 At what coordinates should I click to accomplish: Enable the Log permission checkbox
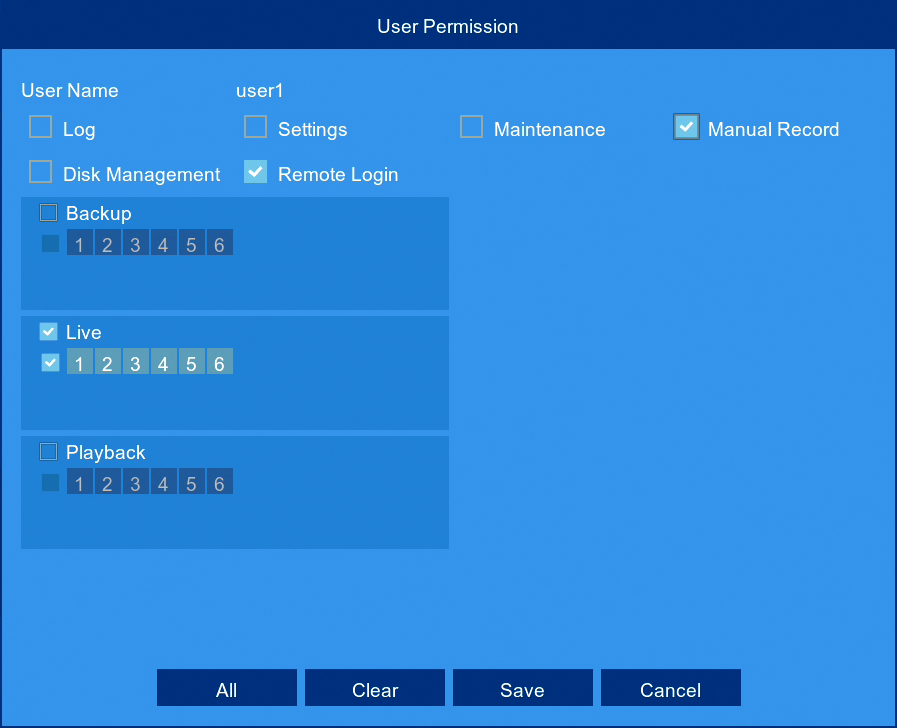coord(41,127)
